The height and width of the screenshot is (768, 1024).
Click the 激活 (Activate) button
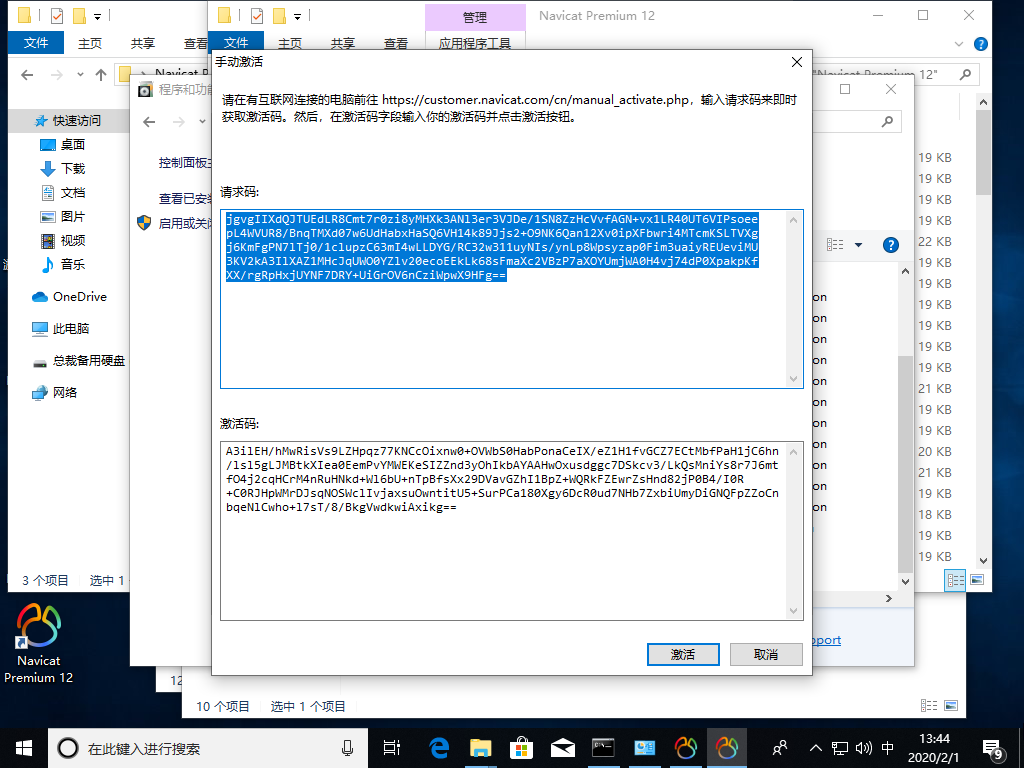(683, 654)
